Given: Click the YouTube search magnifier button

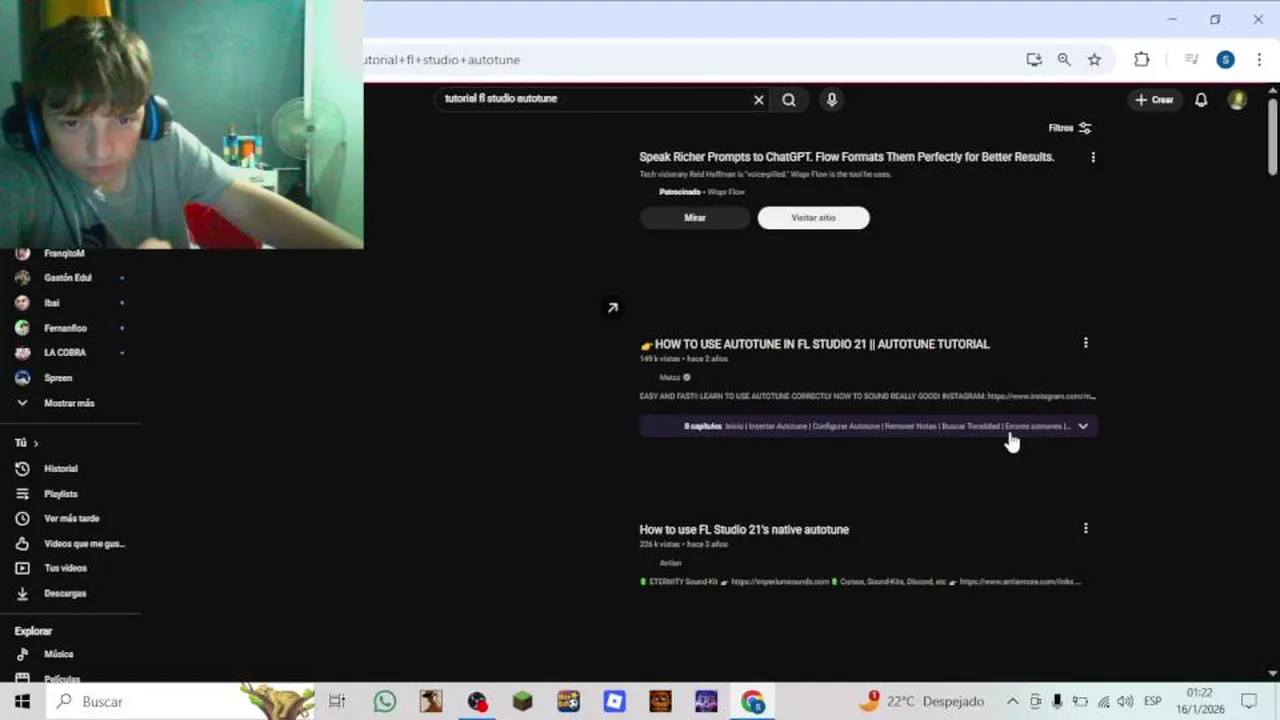Looking at the screenshot, I should (789, 99).
